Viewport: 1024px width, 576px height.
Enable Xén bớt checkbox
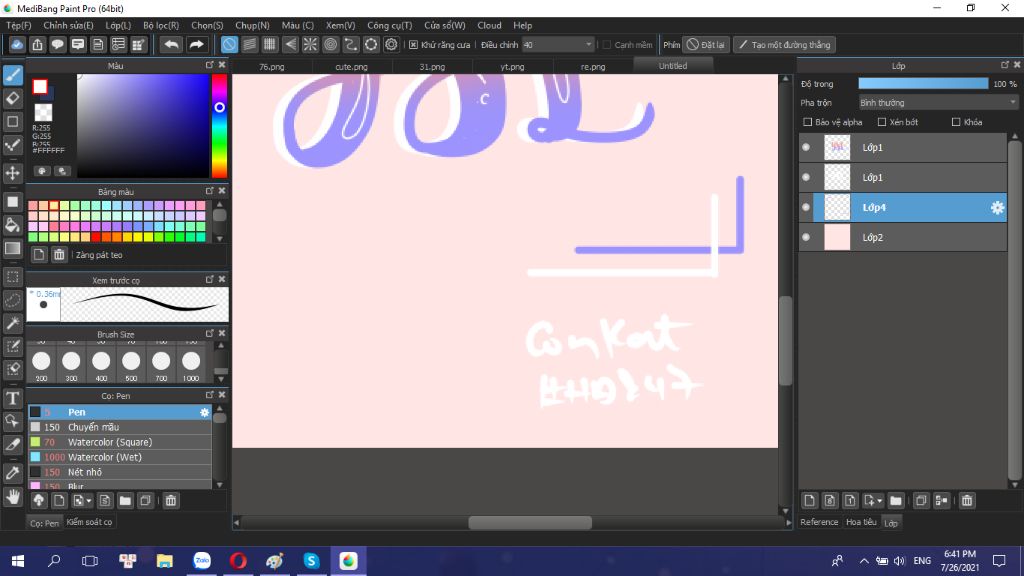[882, 122]
